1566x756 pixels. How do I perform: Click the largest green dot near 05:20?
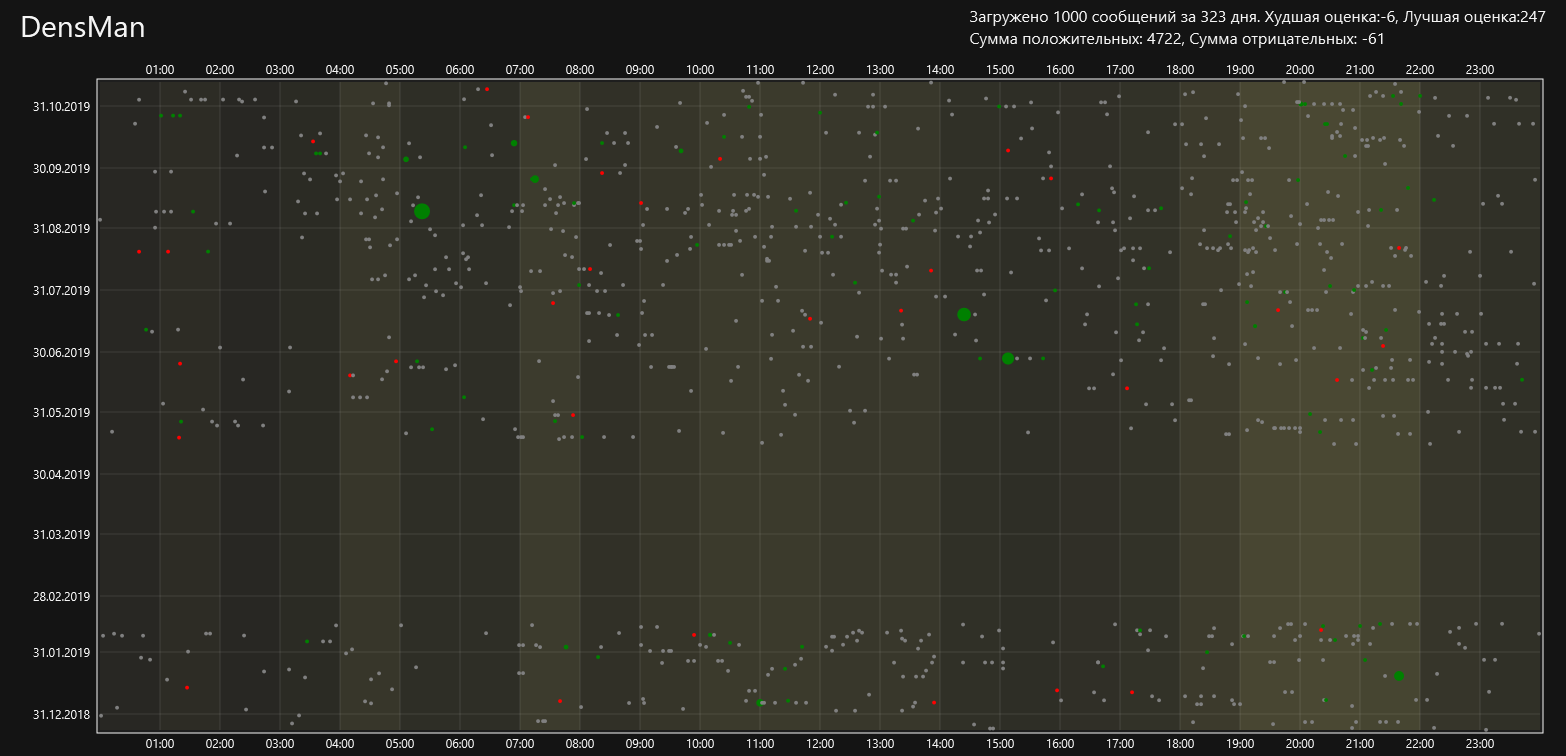tap(422, 211)
